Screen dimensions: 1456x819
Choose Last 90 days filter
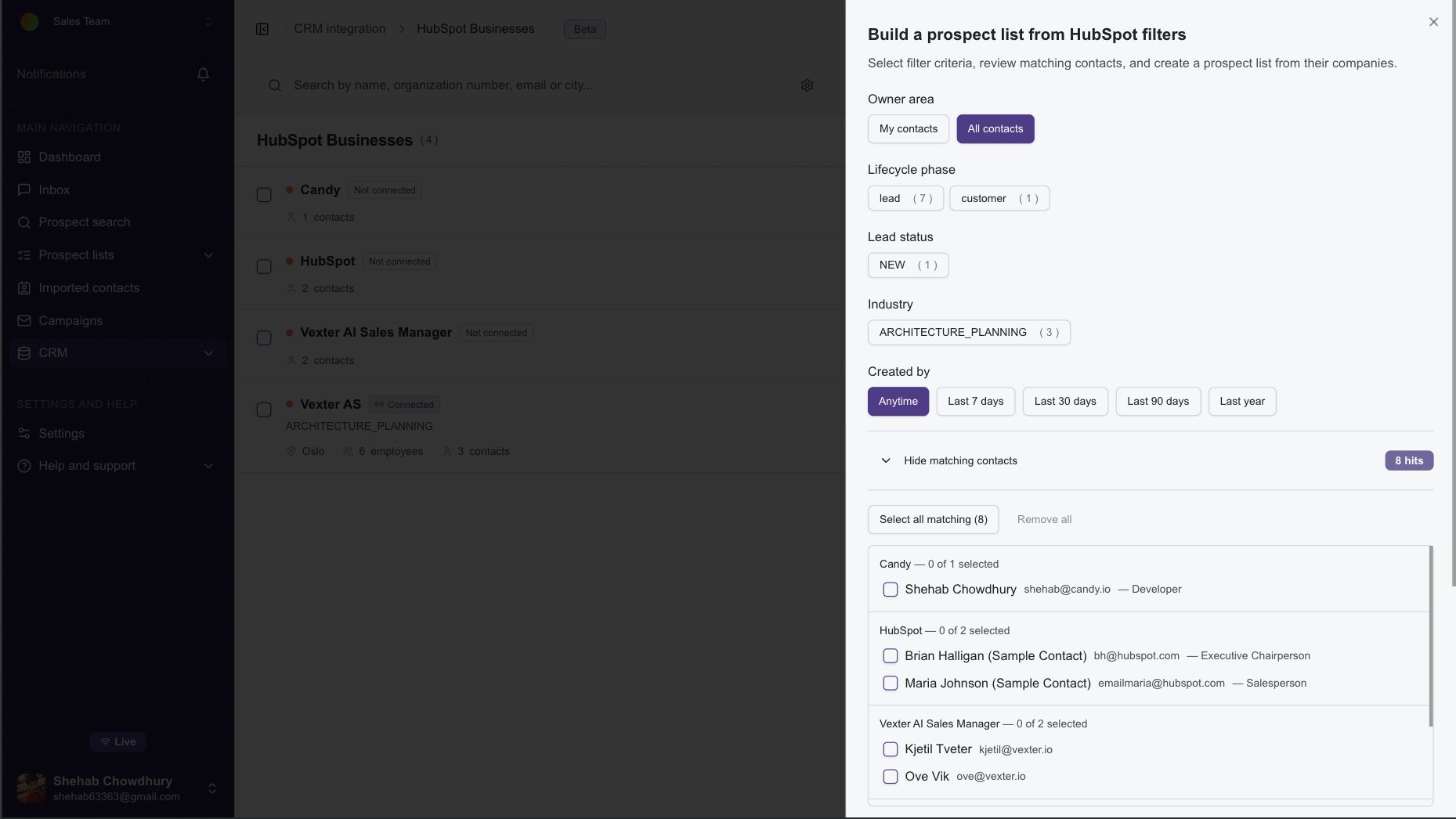pyautogui.click(x=1158, y=402)
